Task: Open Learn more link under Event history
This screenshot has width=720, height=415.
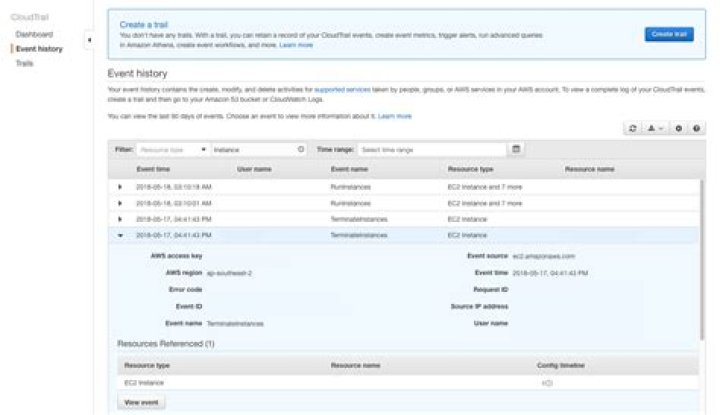Action: coord(394,116)
